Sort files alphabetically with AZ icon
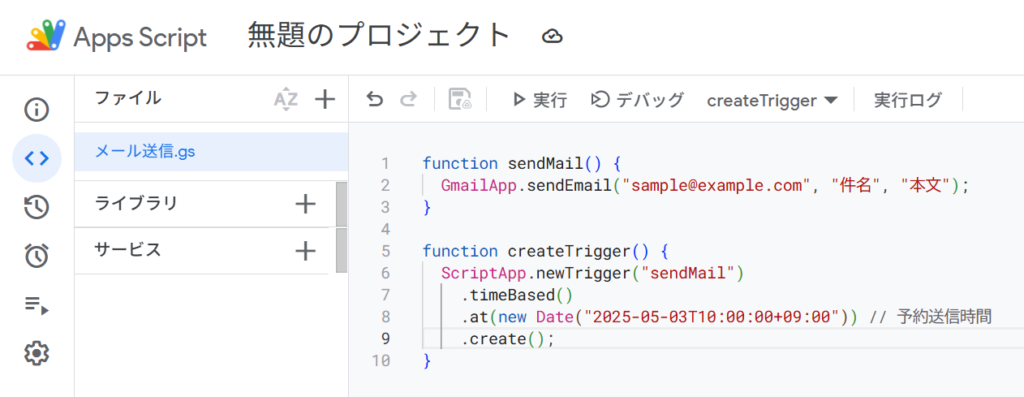Image resolution: width=1024 pixels, height=397 pixels. (x=285, y=100)
